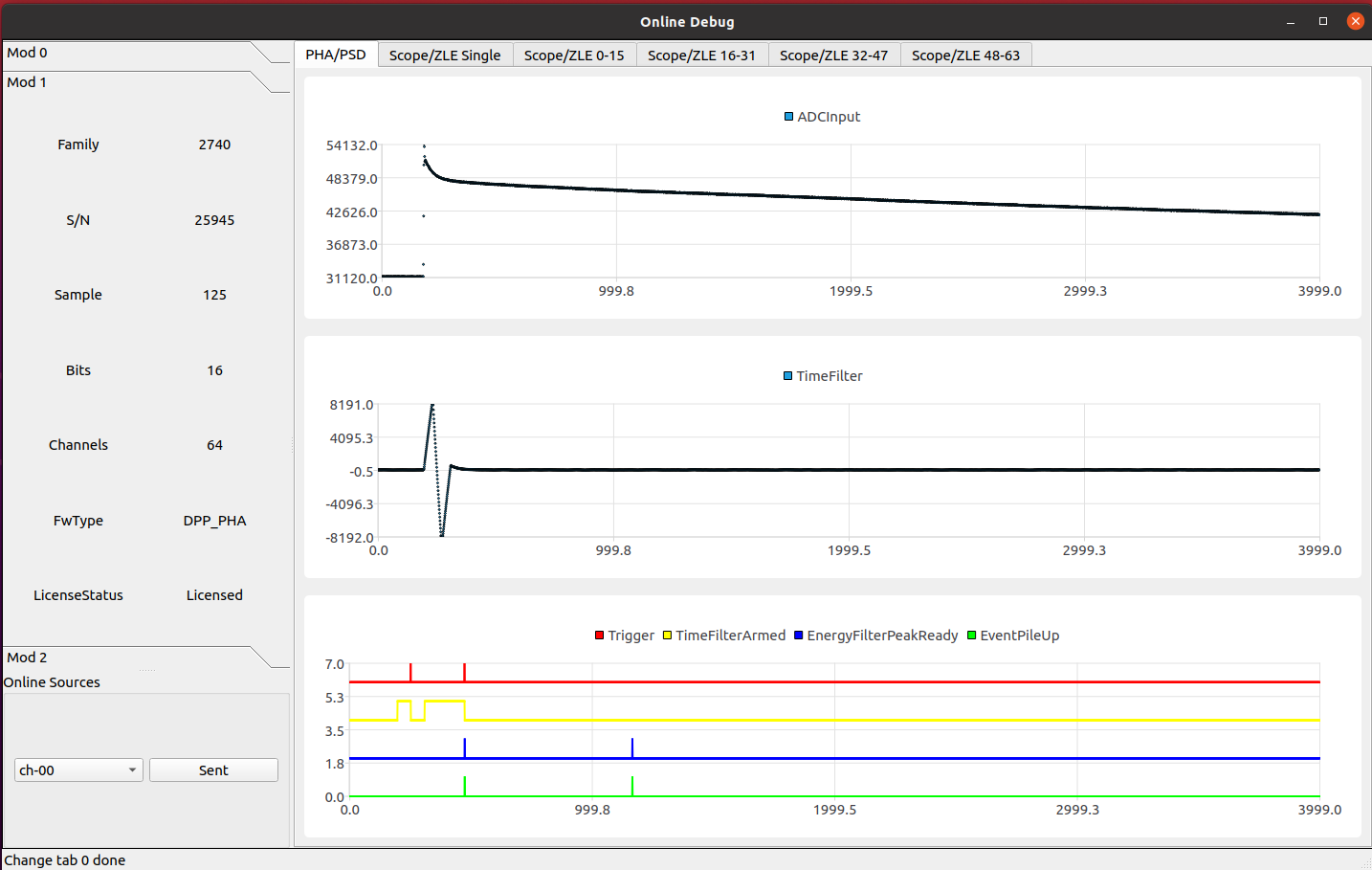Click the Sample label

(78, 295)
